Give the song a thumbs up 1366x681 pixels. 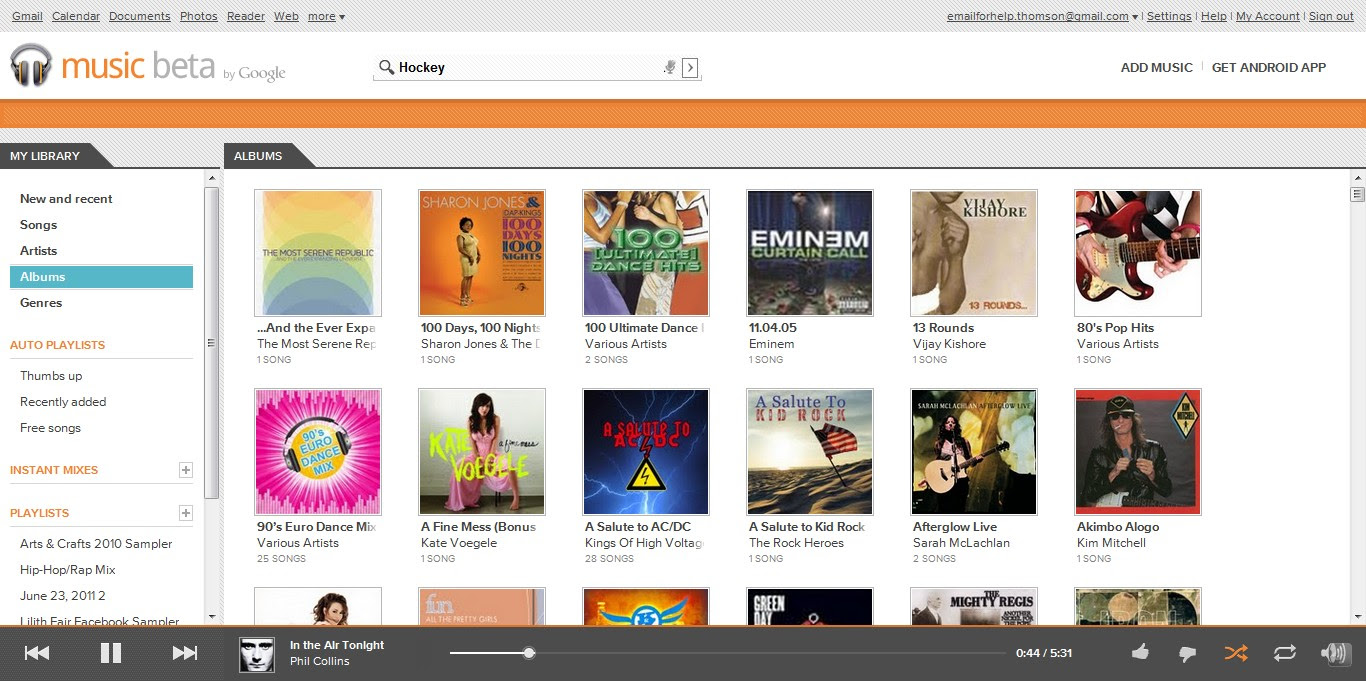[x=1140, y=653]
